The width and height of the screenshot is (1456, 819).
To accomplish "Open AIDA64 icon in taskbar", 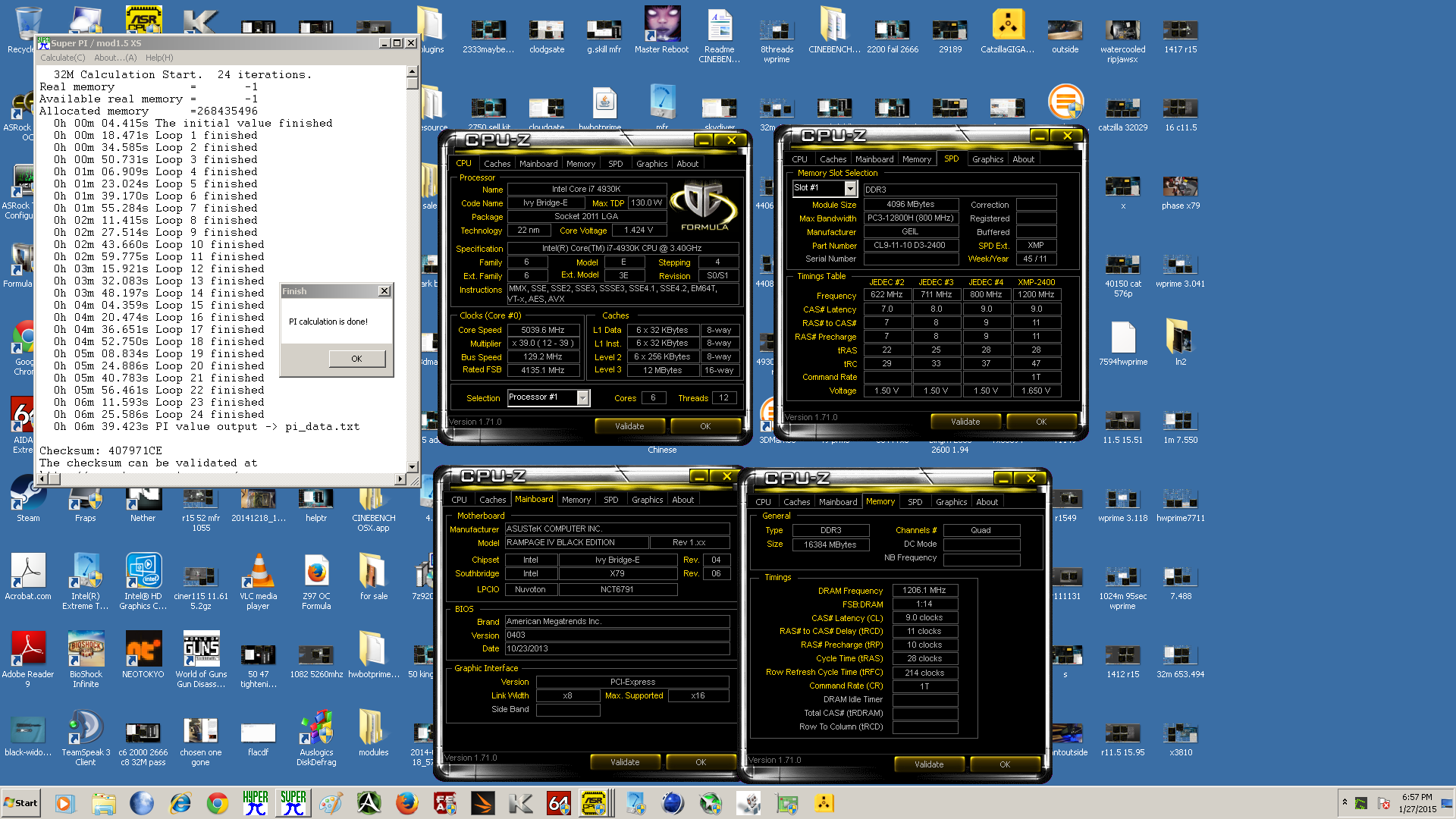I will click(559, 803).
